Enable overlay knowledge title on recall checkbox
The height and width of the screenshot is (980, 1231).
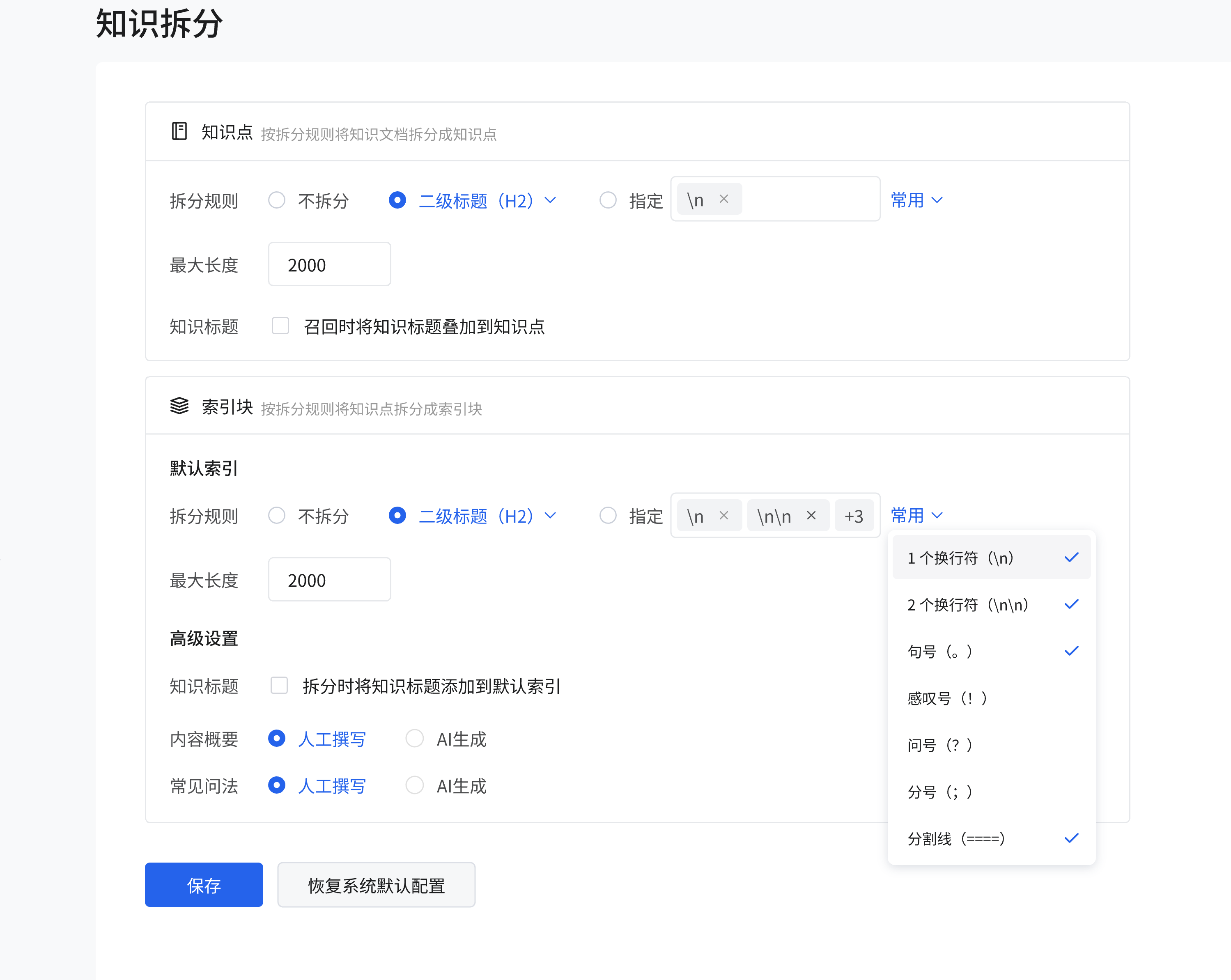pyautogui.click(x=280, y=326)
